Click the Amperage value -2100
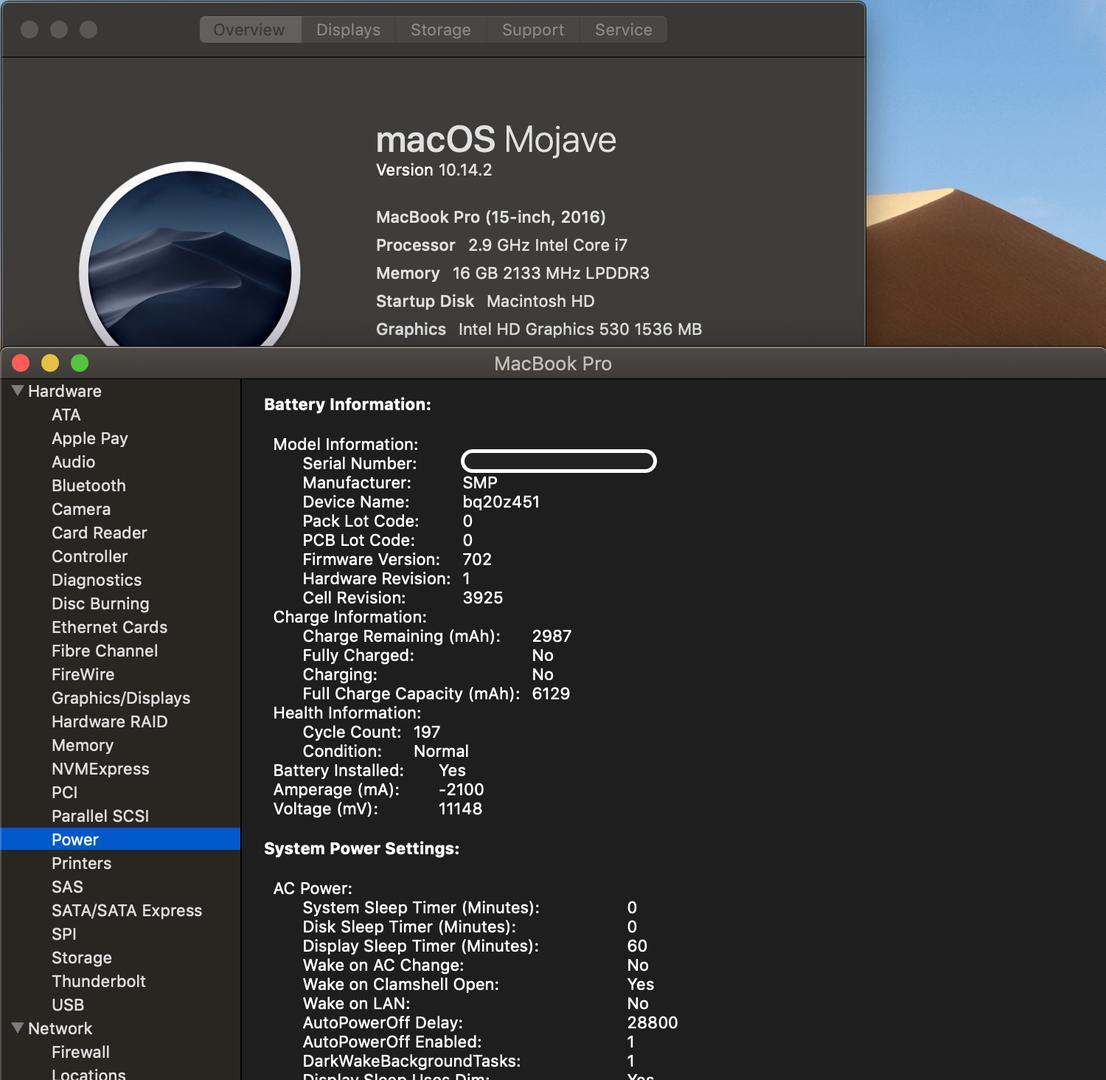1106x1080 pixels. pos(461,790)
